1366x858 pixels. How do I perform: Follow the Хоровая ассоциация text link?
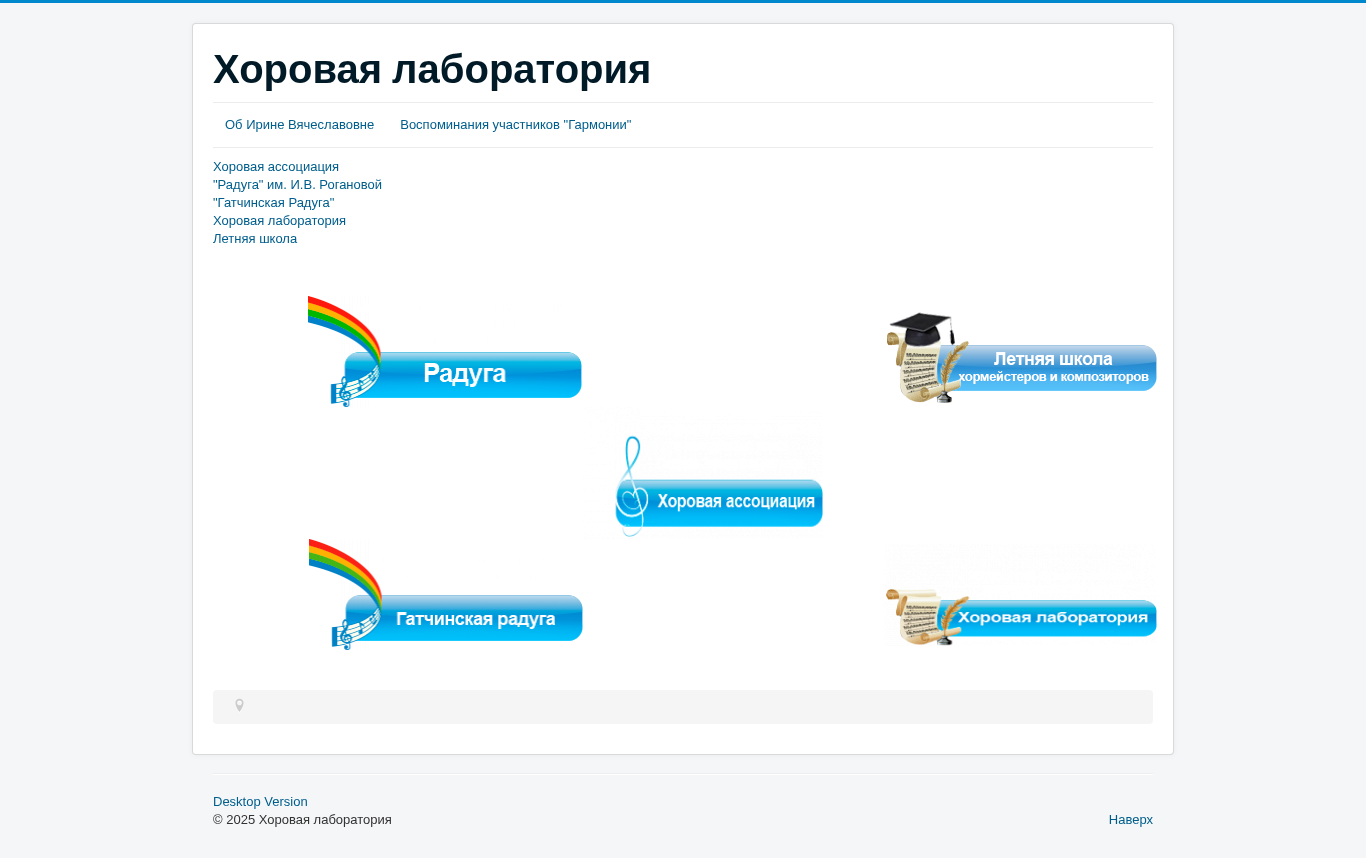click(x=276, y=167)
